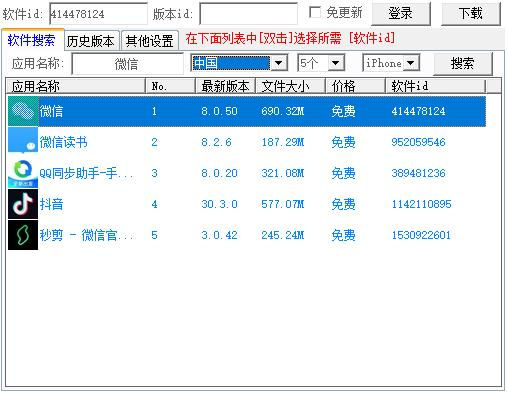This screenshot has width=508, height=393.
Task: Click the 软件id column header
Action: click(x=435, y=86)
